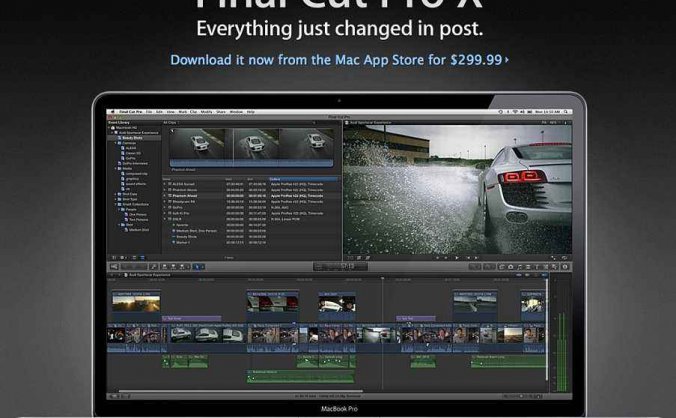
Task: Click the Append edit toolbar button
Action: (182, 267)
